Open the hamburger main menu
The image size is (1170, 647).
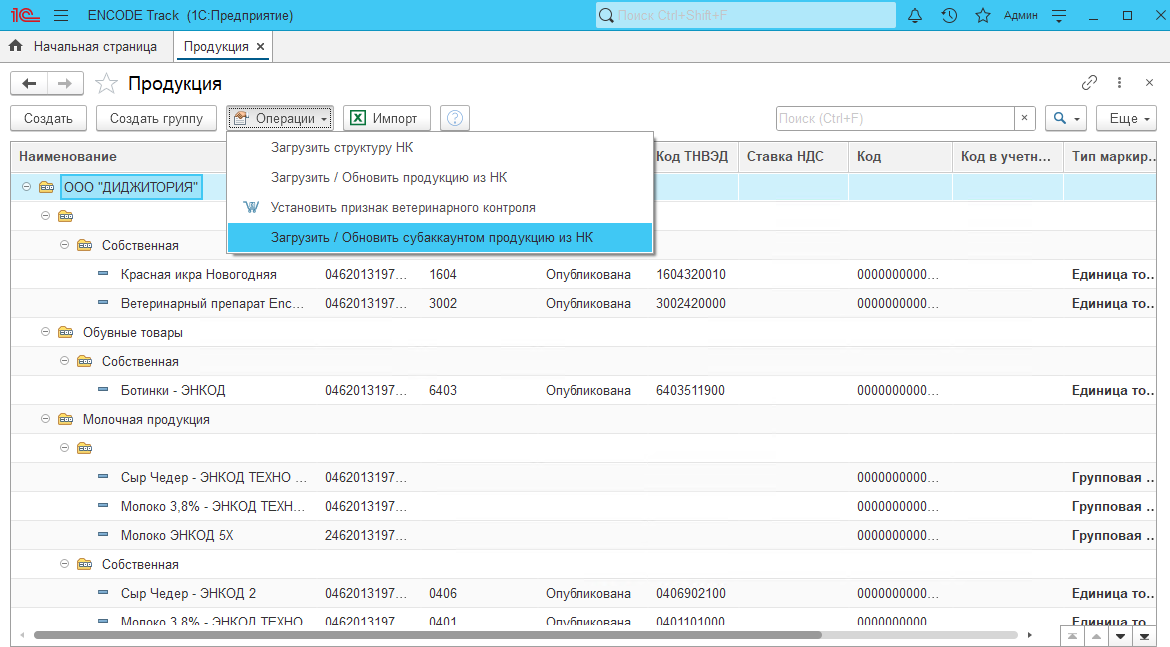pyautogui.click(x=61, y=15)
